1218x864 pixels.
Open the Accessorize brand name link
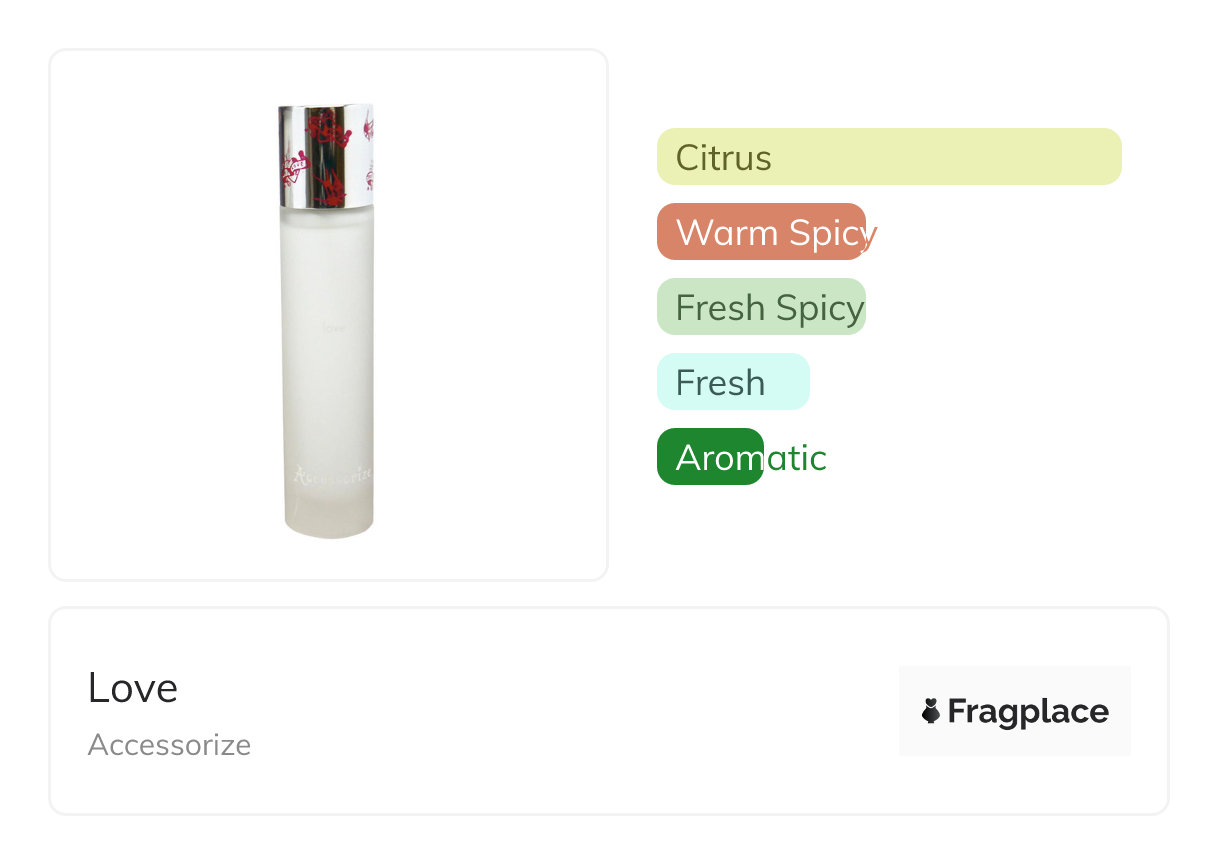click(169, 745)
